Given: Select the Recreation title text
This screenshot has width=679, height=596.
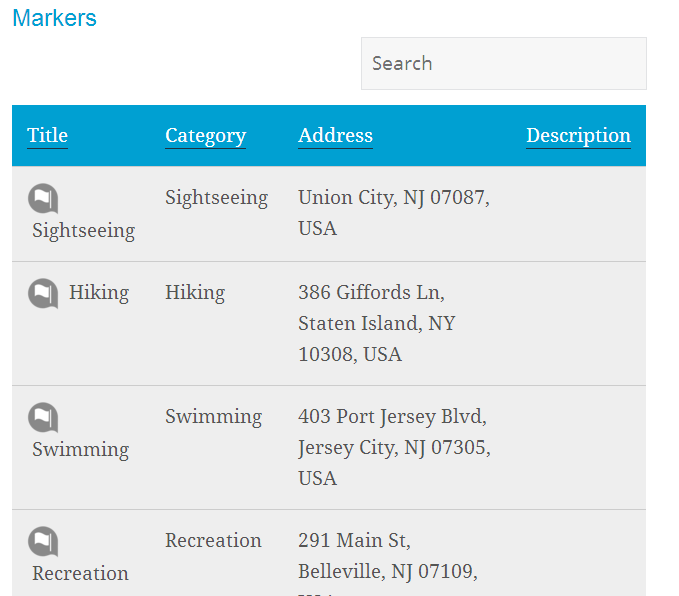Looking at the screenshot, I should point(81,573).
